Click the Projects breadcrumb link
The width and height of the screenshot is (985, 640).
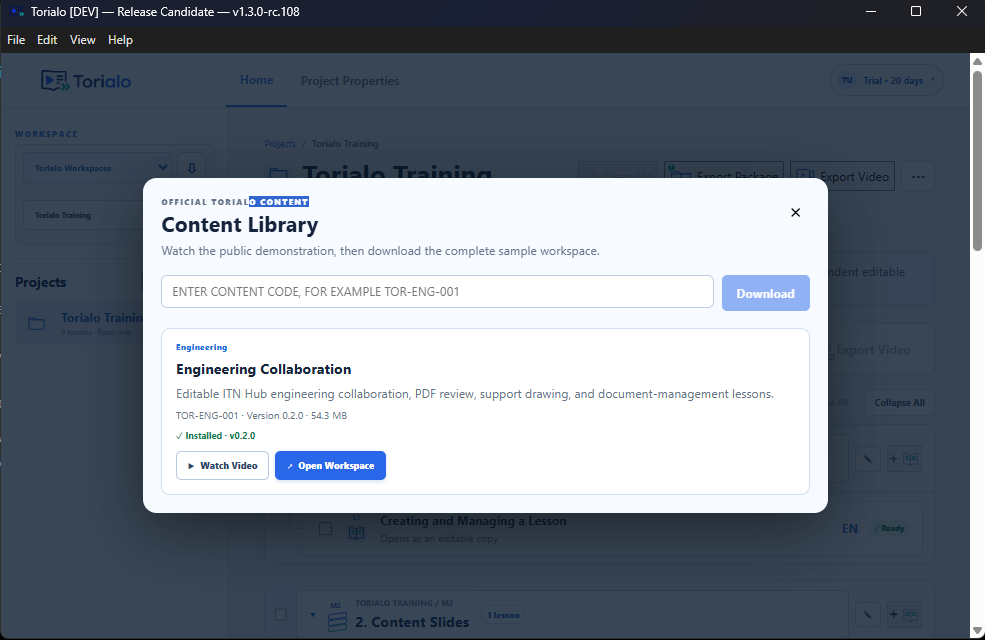point(280,144)
